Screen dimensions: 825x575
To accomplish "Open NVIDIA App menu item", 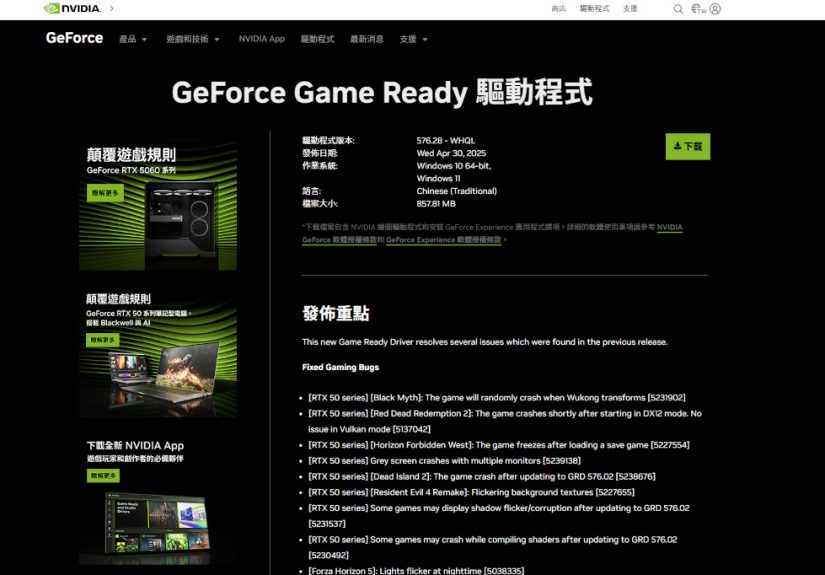I will (x=261, y=39).
